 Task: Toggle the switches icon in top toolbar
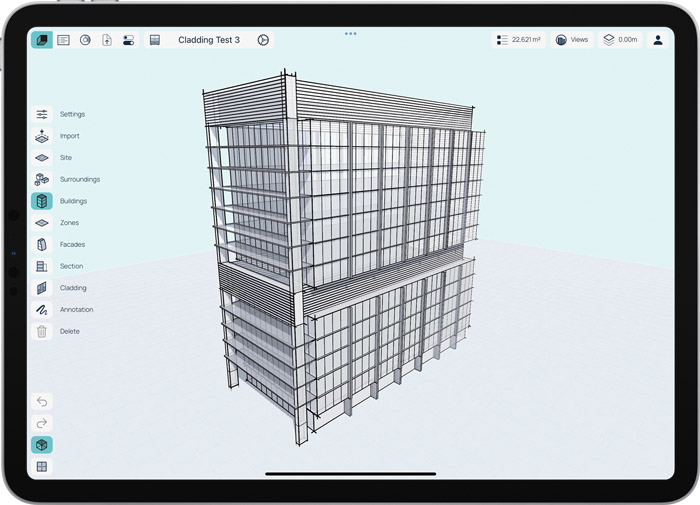(128, 40)
